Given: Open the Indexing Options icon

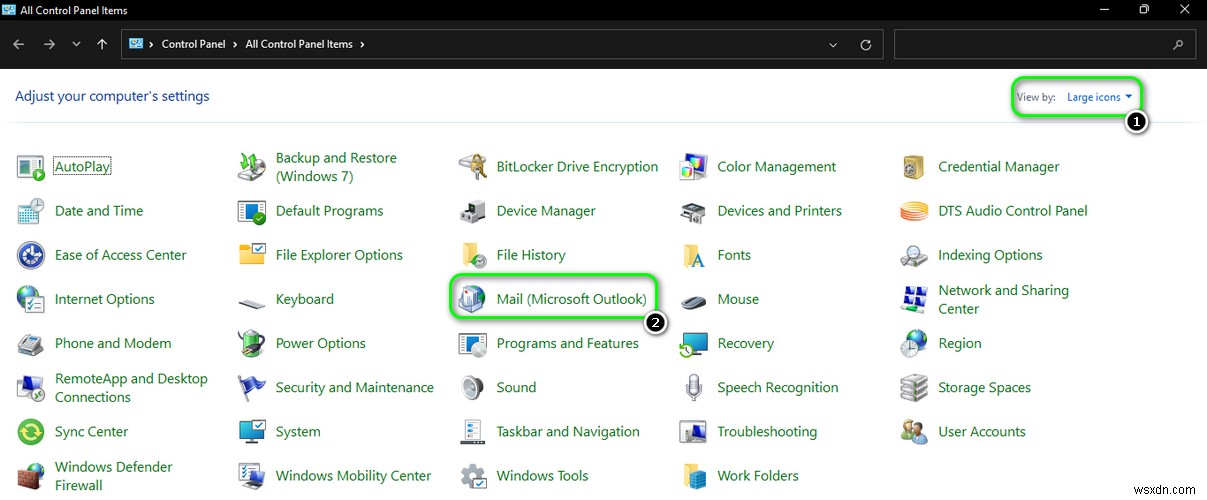Looking at the screenshot, I should tap(915, 255).
